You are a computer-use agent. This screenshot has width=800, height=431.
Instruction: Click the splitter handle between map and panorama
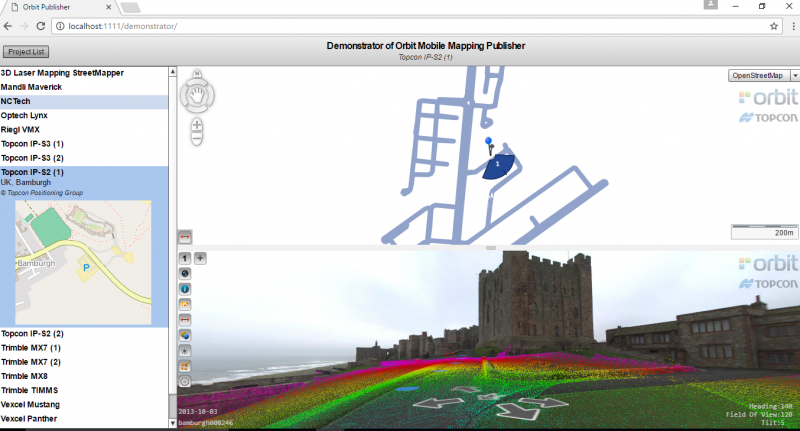pos(491,248)
